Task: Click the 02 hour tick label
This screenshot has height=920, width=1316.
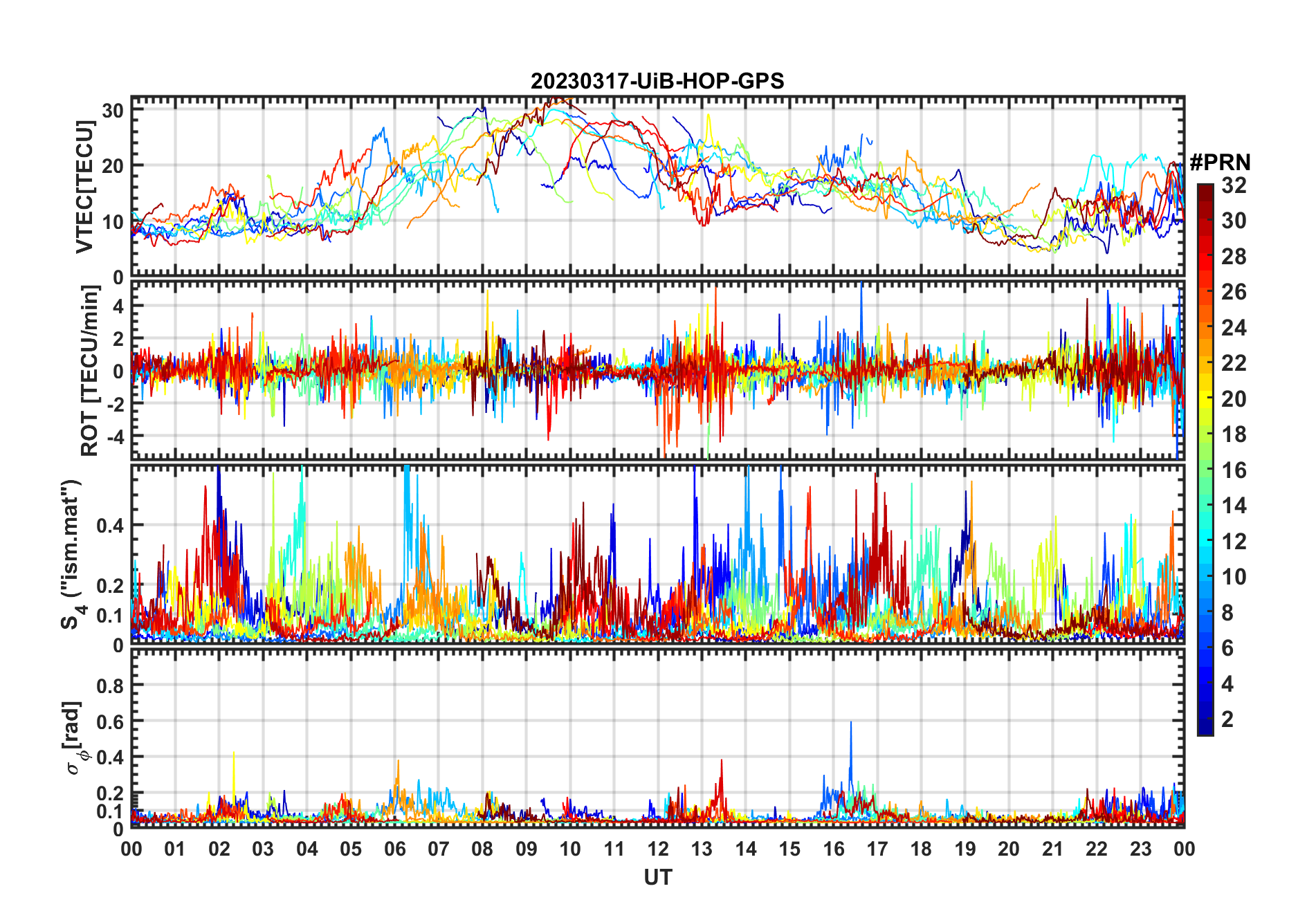Action: (x=219, y=849)
